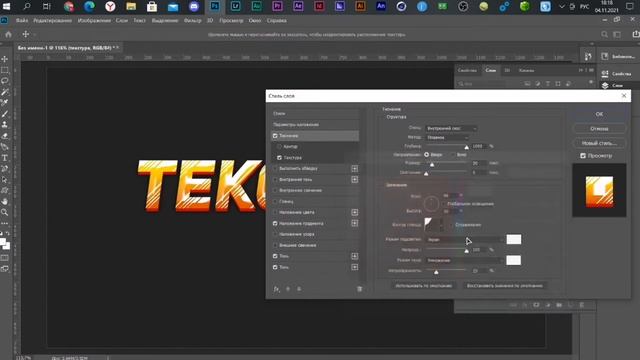Open the Контур глянца contour picker
Screen dimensions: 640x360
point(433,224)
